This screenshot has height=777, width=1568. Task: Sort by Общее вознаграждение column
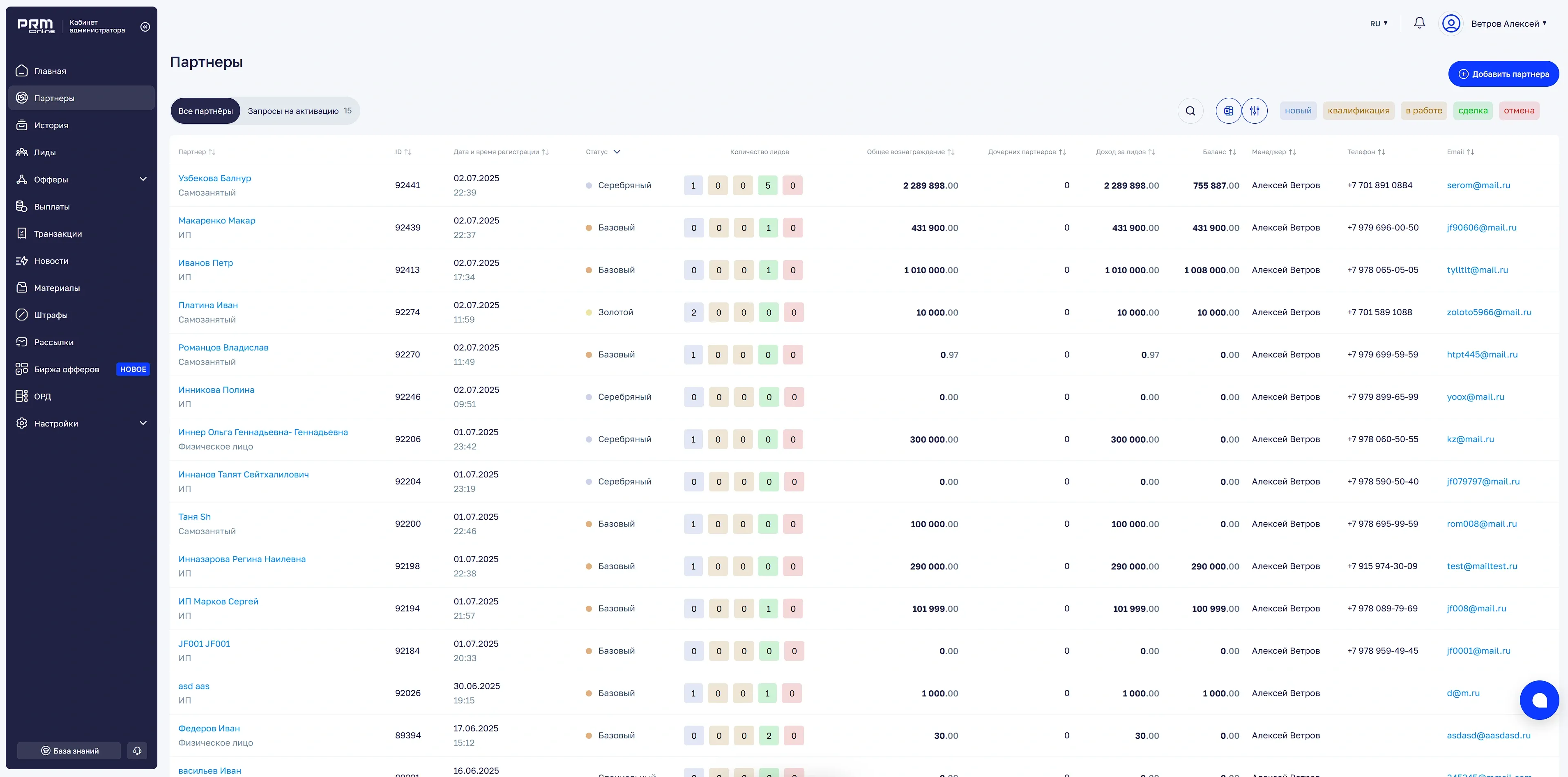[x=951, y=152]
